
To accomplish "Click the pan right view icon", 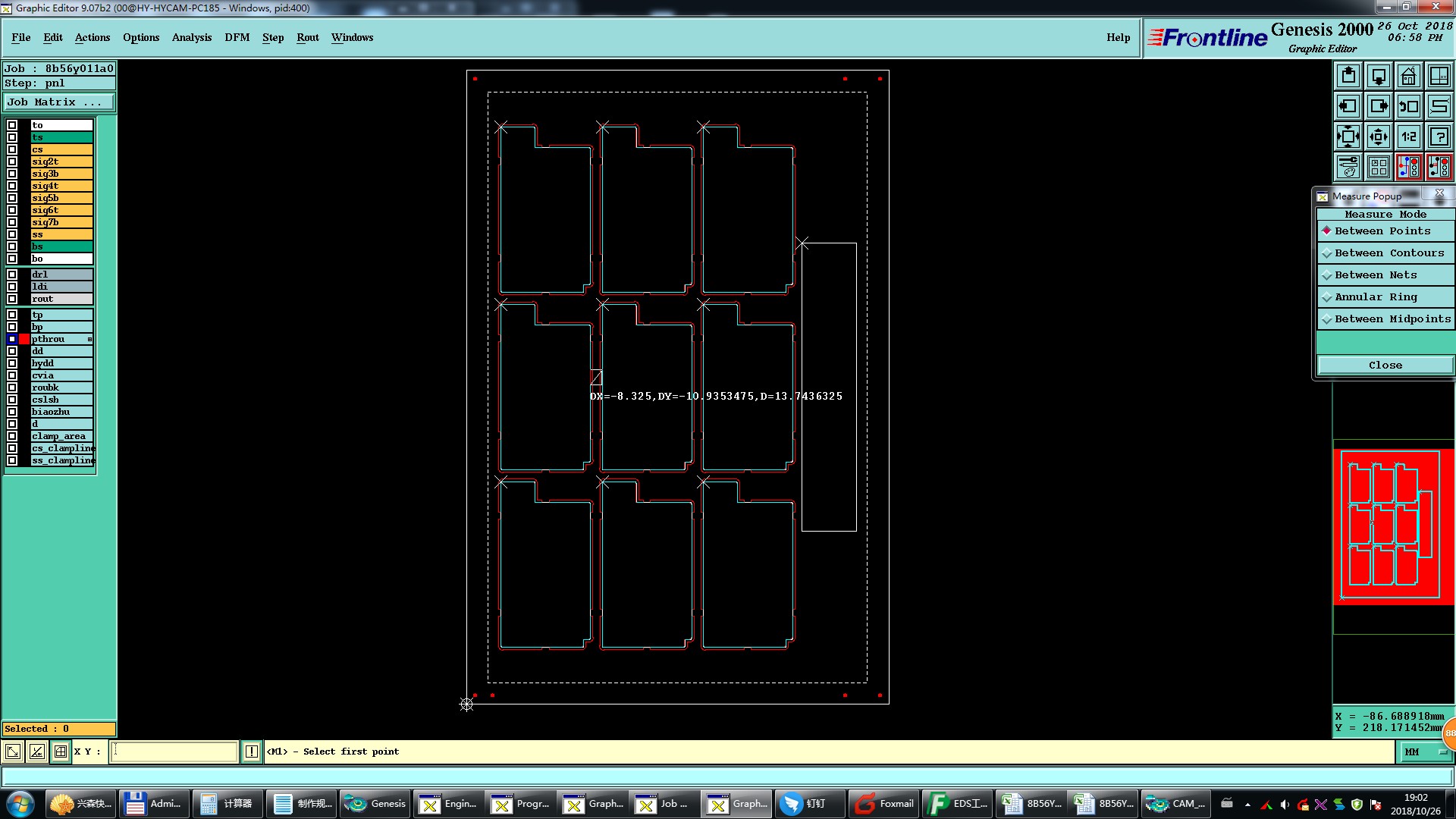I will pyautogui.click(x=1379, y=106).
